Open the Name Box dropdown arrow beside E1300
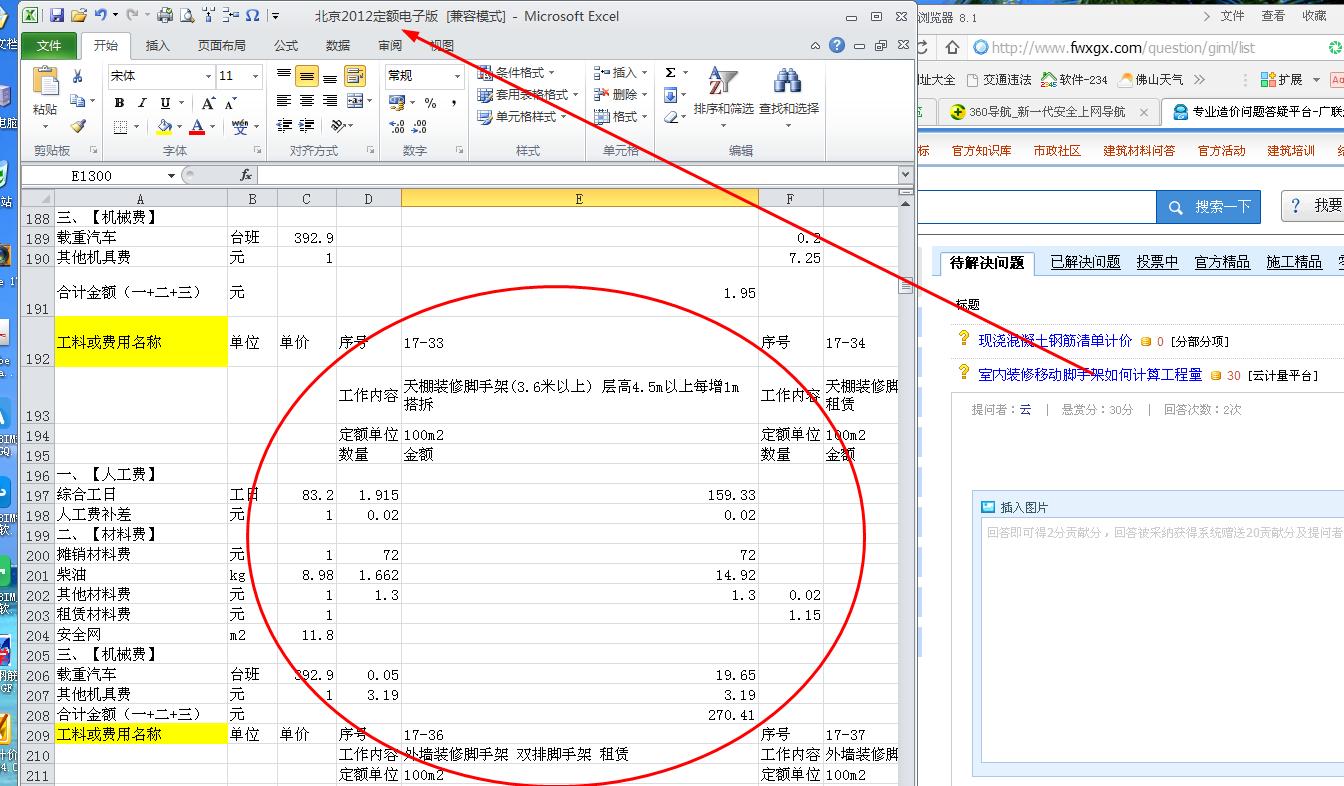The image size is (1344, 786). pos(171,175)
